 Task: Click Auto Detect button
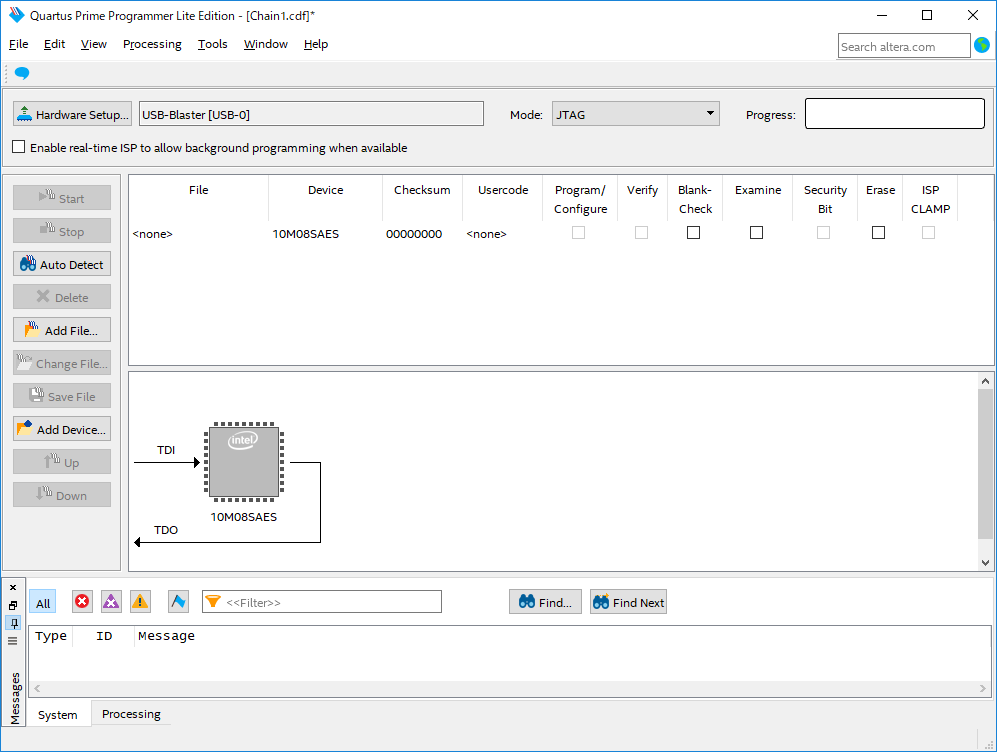click(62, 264)
